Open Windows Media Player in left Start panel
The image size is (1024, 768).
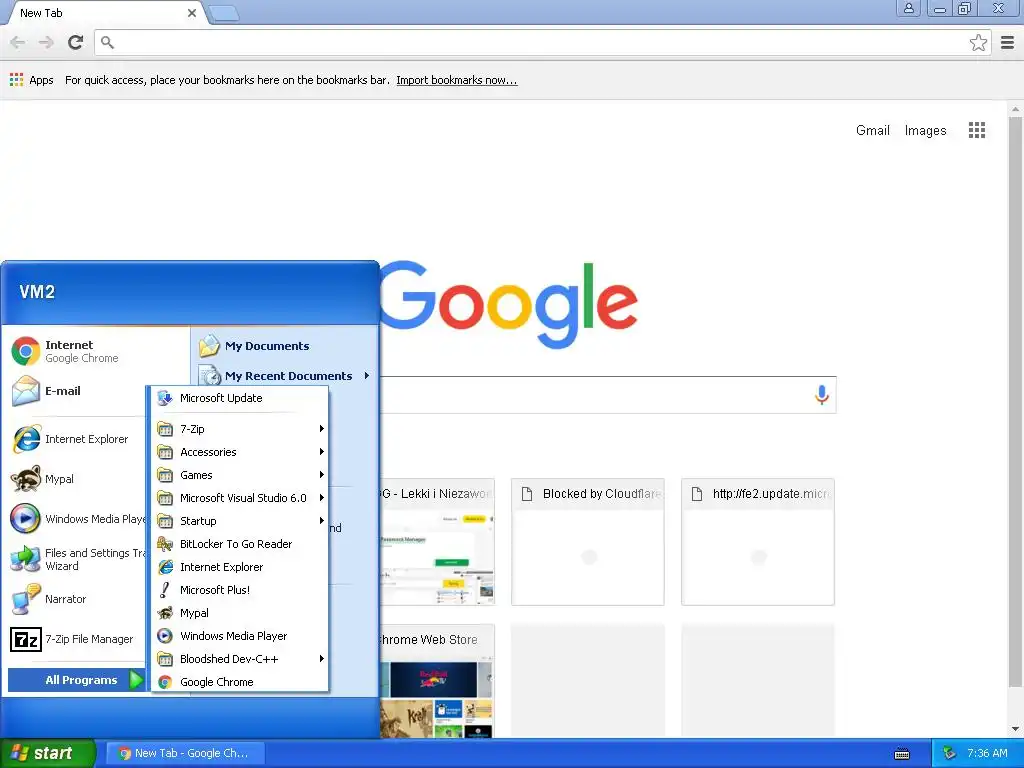(x=77, y=519)
